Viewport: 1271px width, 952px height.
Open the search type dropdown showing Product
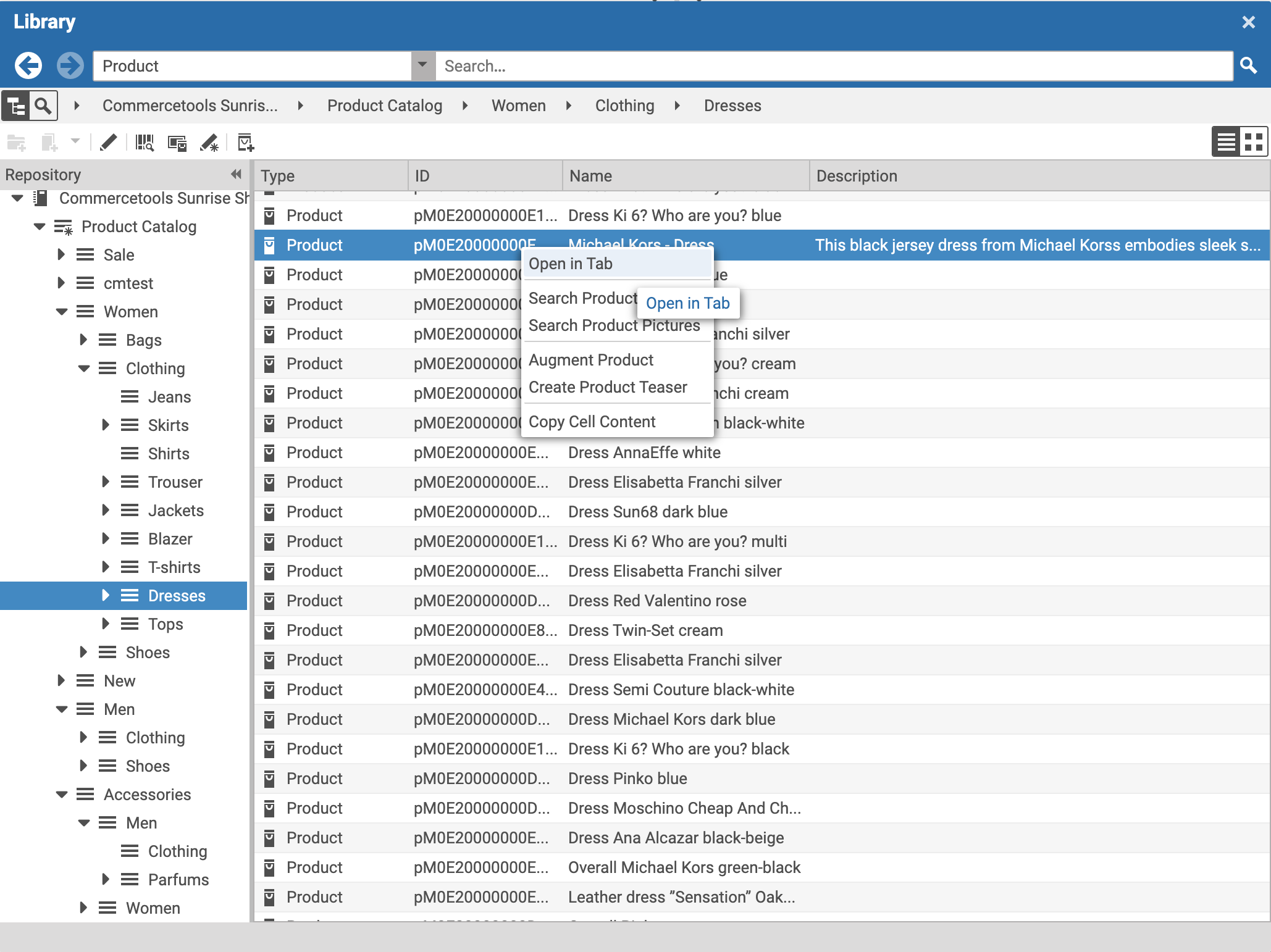(422, 65)
